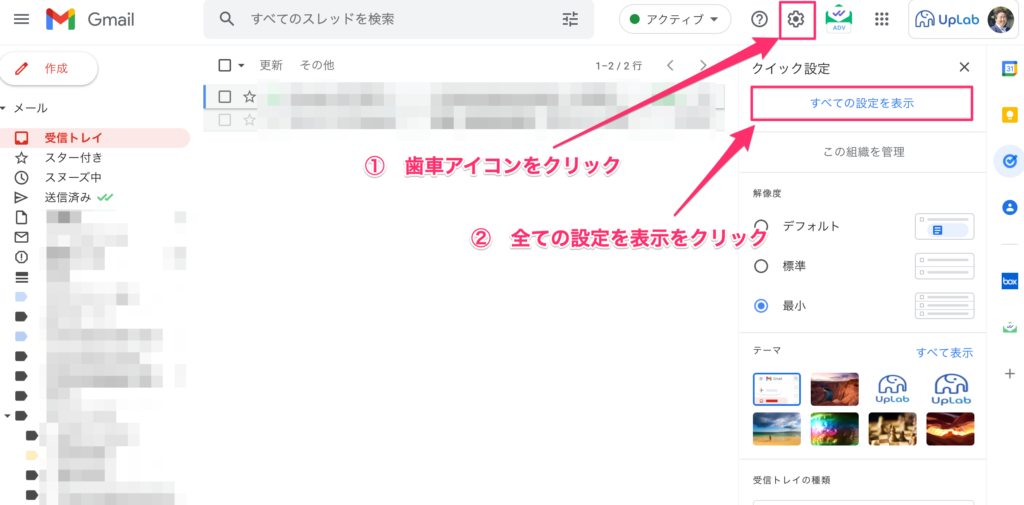Screen dimensions: 1024x505
Task: Open the 受信トレイ folder
Action: pos(73,138)
